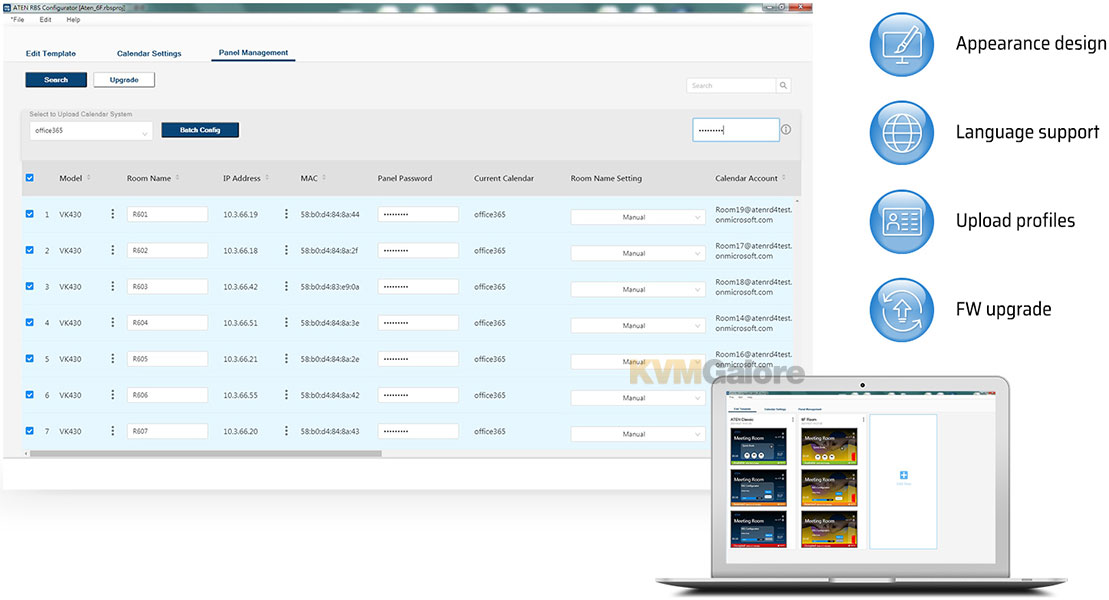The width and height of the screenshot is (1109, 600).
Task: Click the Add template plus on laptop screen
Action: click(x=903, y=475)
